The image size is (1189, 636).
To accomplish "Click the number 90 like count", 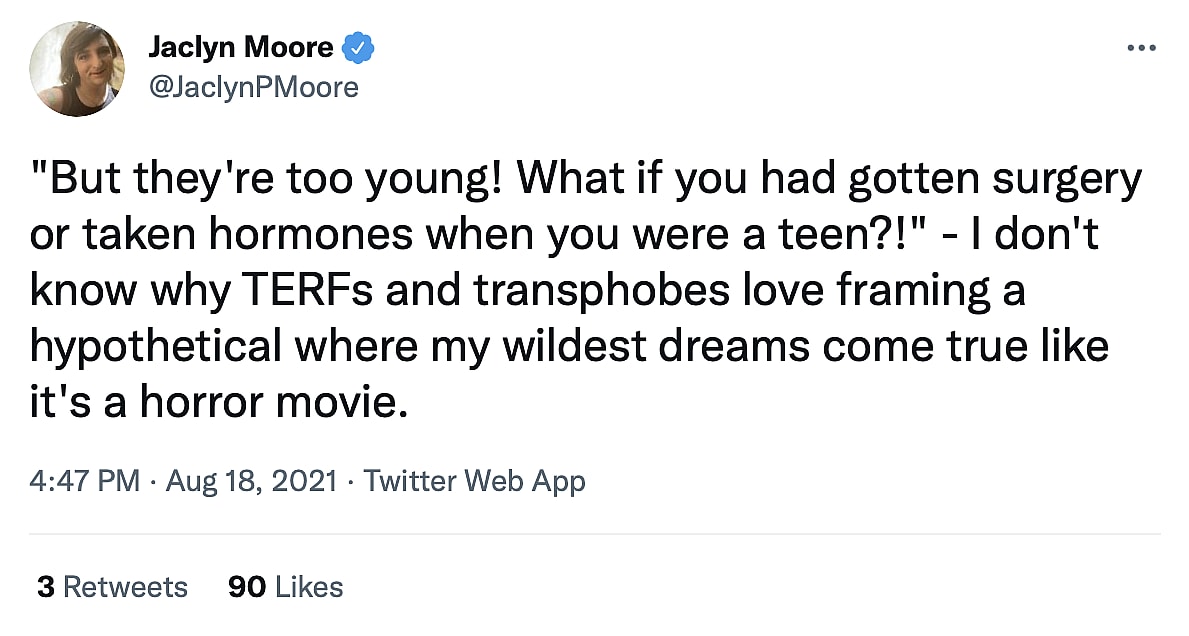I will tap(247, 587).
